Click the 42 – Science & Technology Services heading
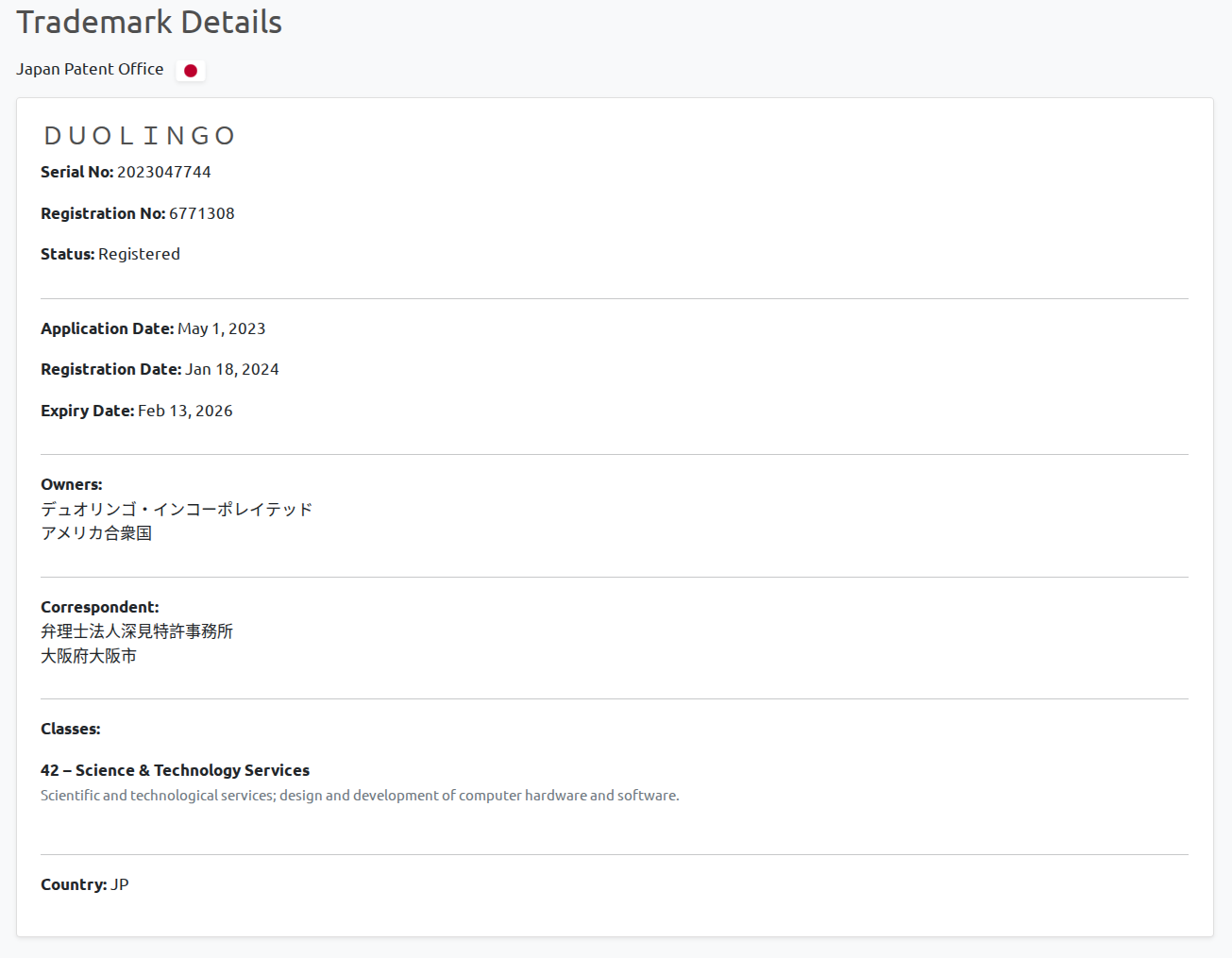This screenshot has height=958, width=1232. tap(175, 770)
